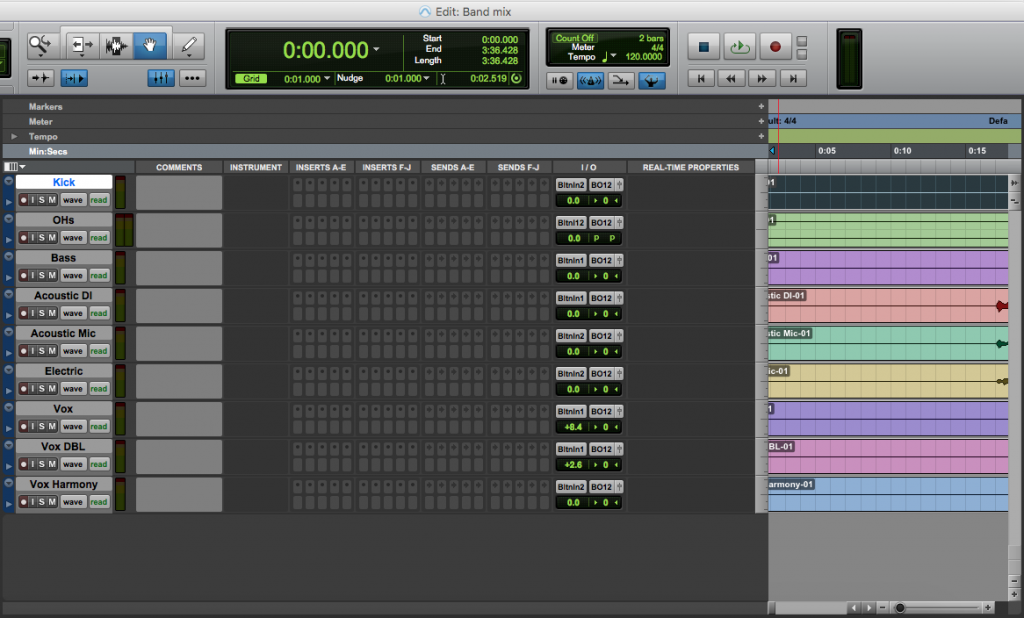Record-enable the Bass track
Screen dimensions: 1024x618
click(22, 275)
